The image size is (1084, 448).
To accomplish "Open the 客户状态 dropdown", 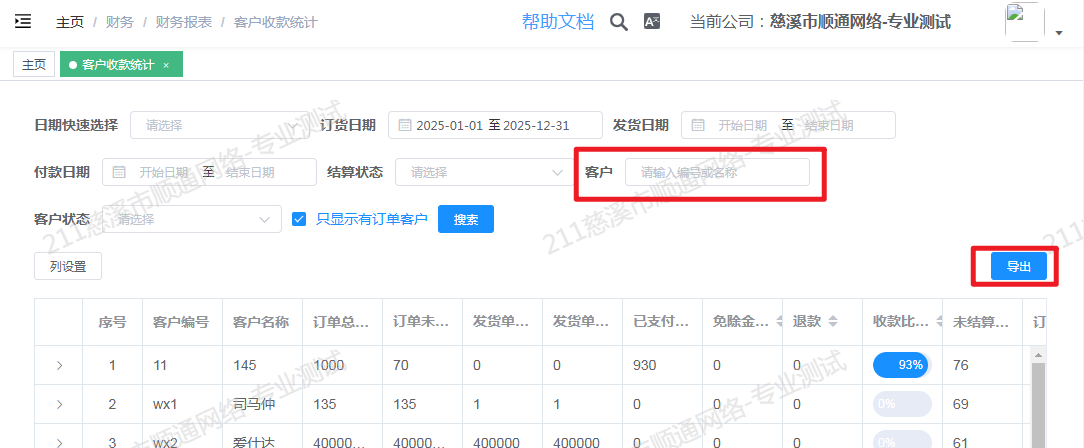I will tap(190, 219).
